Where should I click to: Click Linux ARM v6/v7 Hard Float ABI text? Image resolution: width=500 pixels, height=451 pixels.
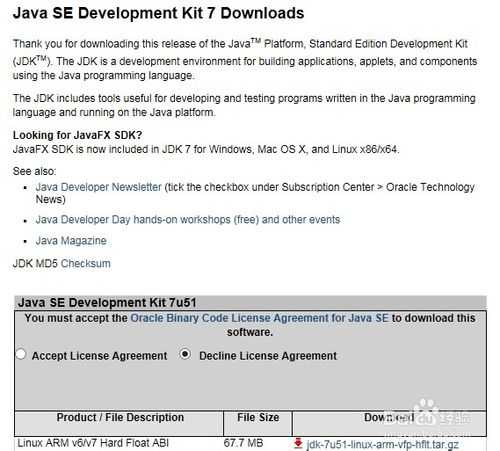tap(93, 443)
